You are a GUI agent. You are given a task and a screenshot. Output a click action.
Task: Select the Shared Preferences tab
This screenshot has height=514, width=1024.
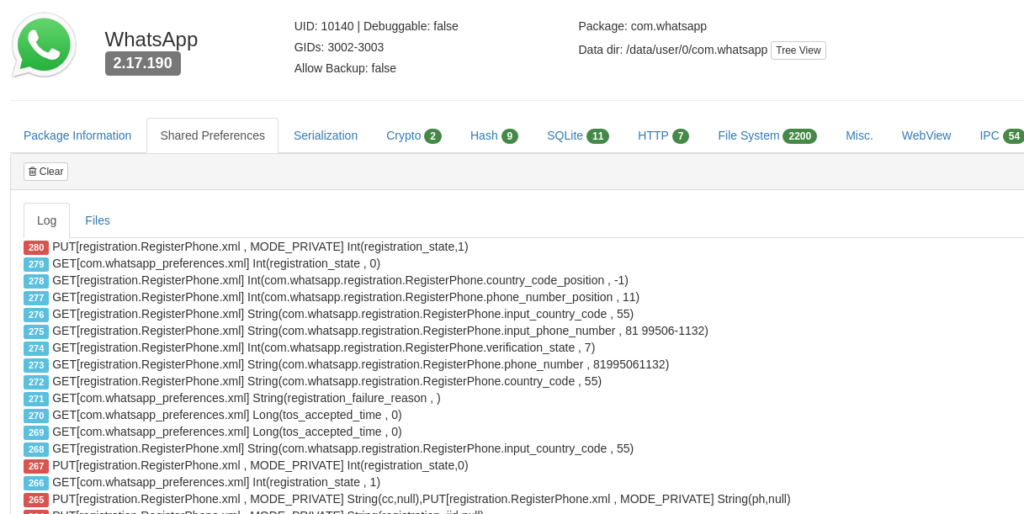(x=212, y=136)
